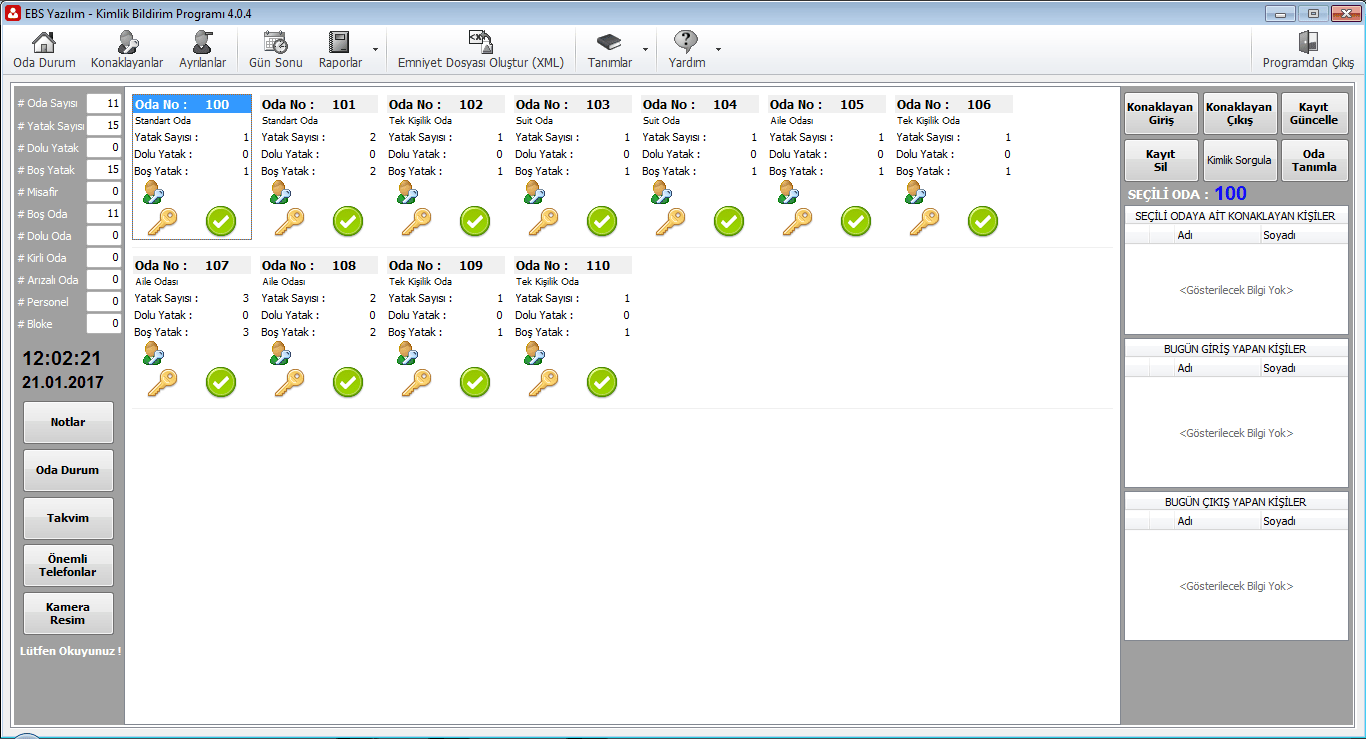This screenshot has height=739, width=1366.
Task: Click green check icon for room 105
Action: click(856, 221)
